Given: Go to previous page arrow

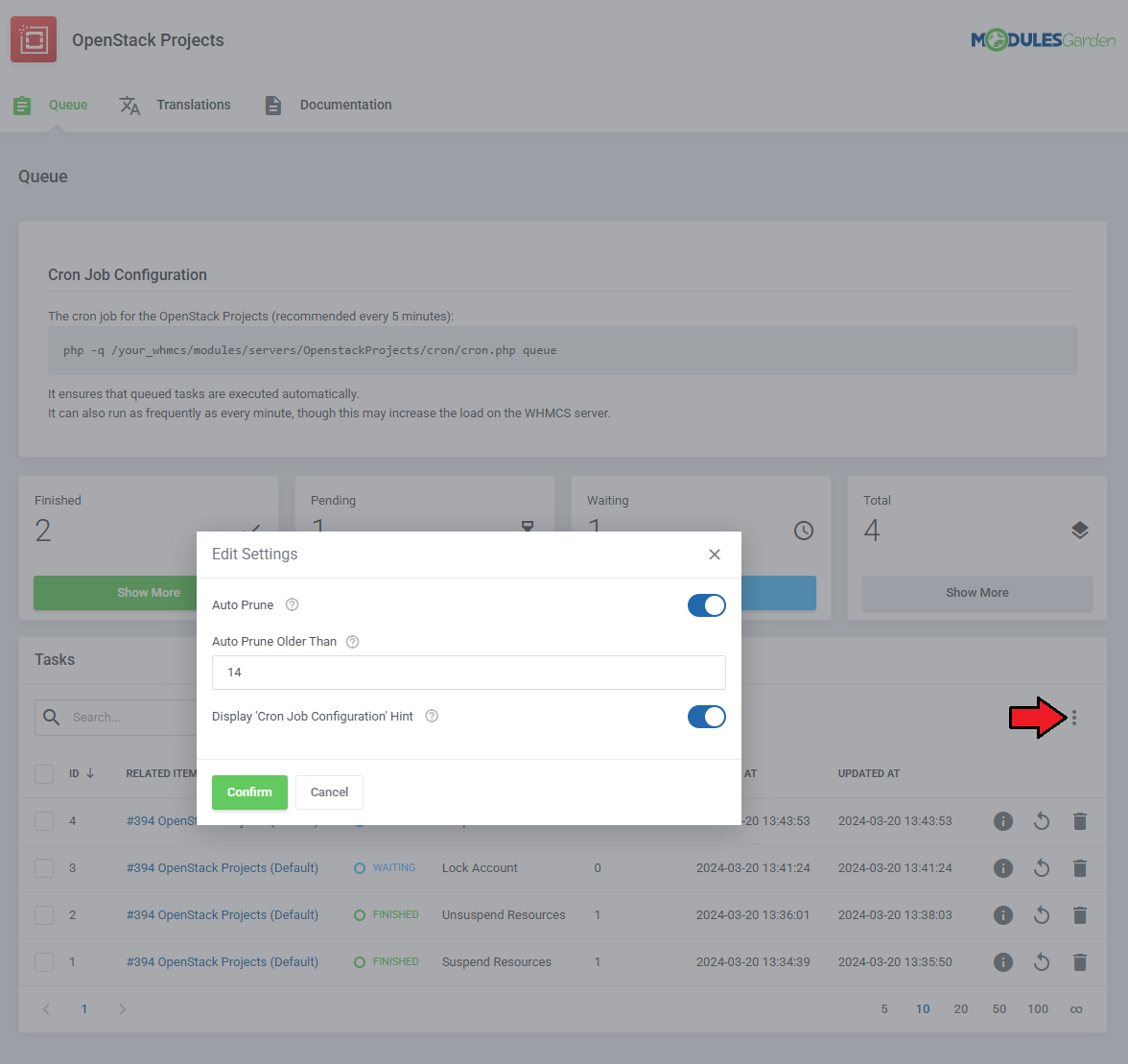Looking at the screenshot, I should pyautogui.click(x=46, y=1009).
